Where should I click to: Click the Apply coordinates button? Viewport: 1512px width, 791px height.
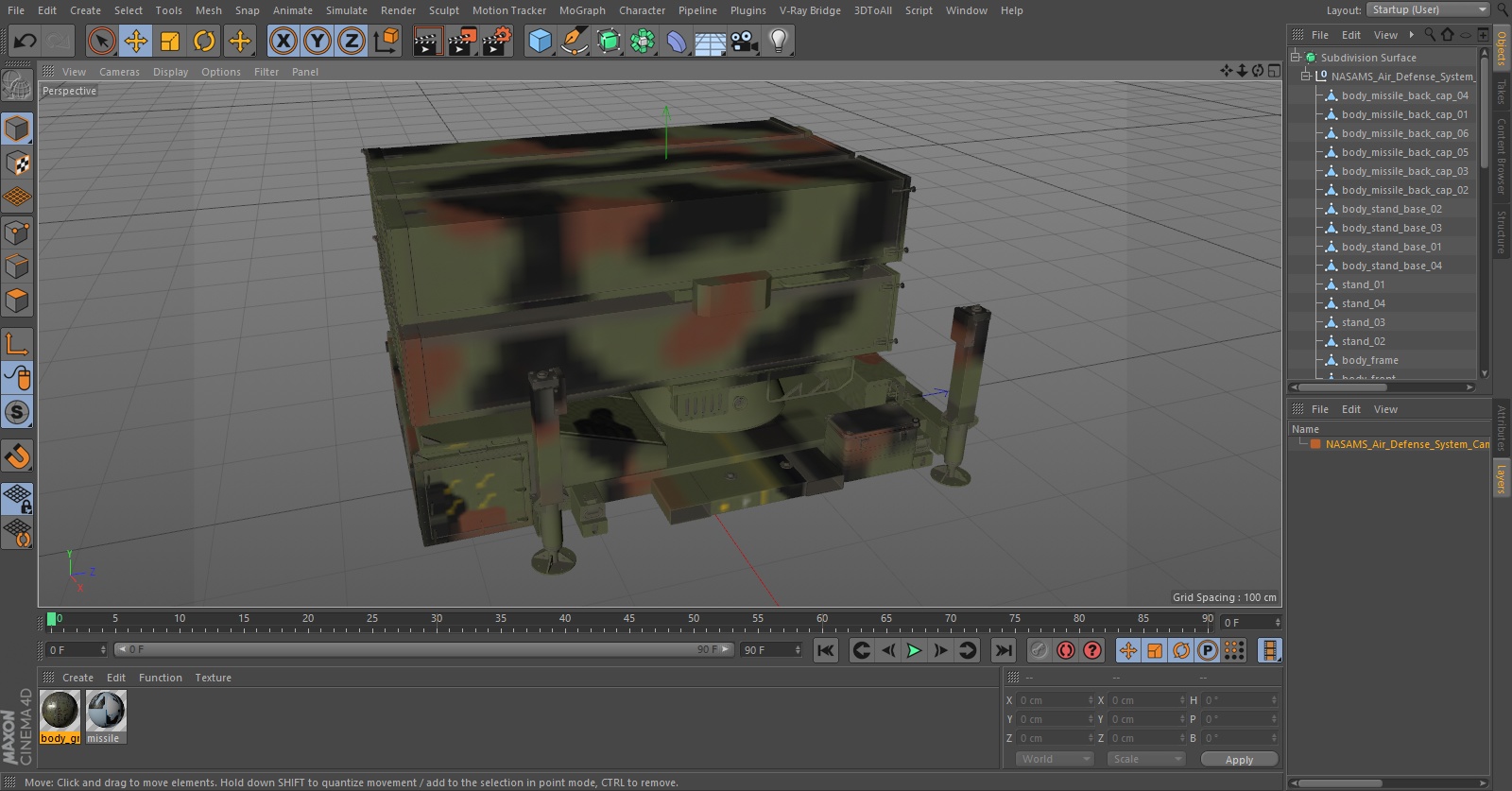1239,759
